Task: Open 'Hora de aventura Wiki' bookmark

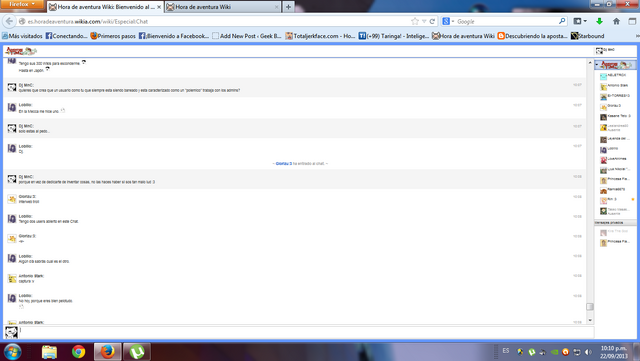Action: point(463,36)
